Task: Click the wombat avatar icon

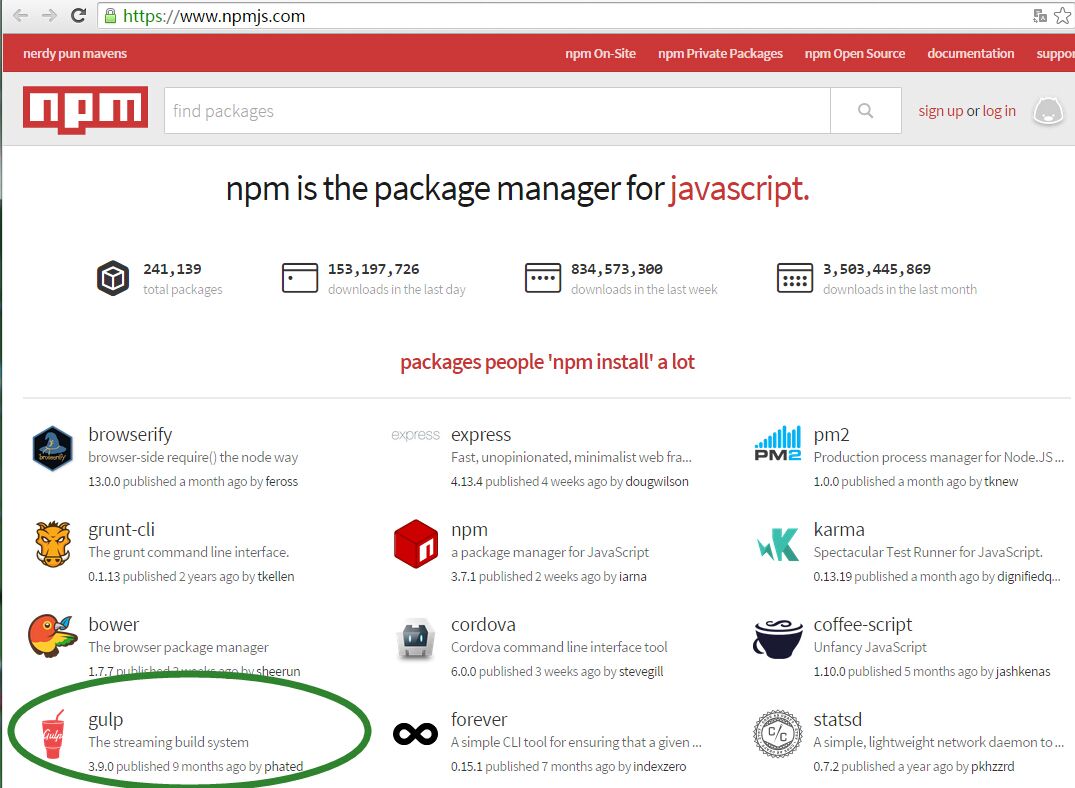Action: tap(1048, 110)
